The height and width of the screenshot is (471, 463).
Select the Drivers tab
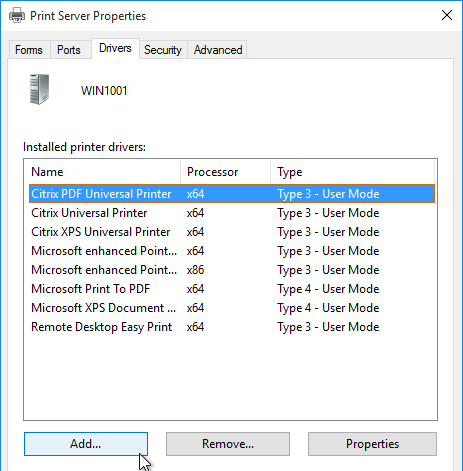[x=115, y=48]
